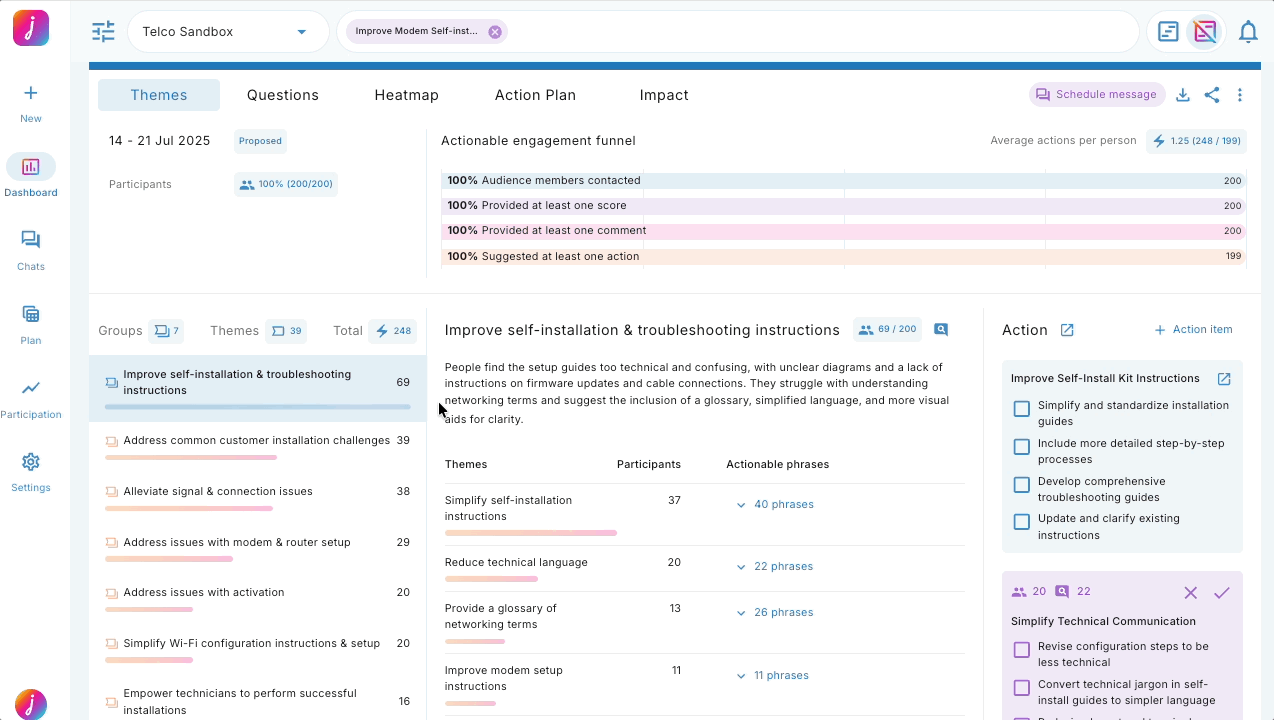Screen dimensions: 1274x720
Task: Click the share icon in the tab row
Action: click(x=1211, y=95)
